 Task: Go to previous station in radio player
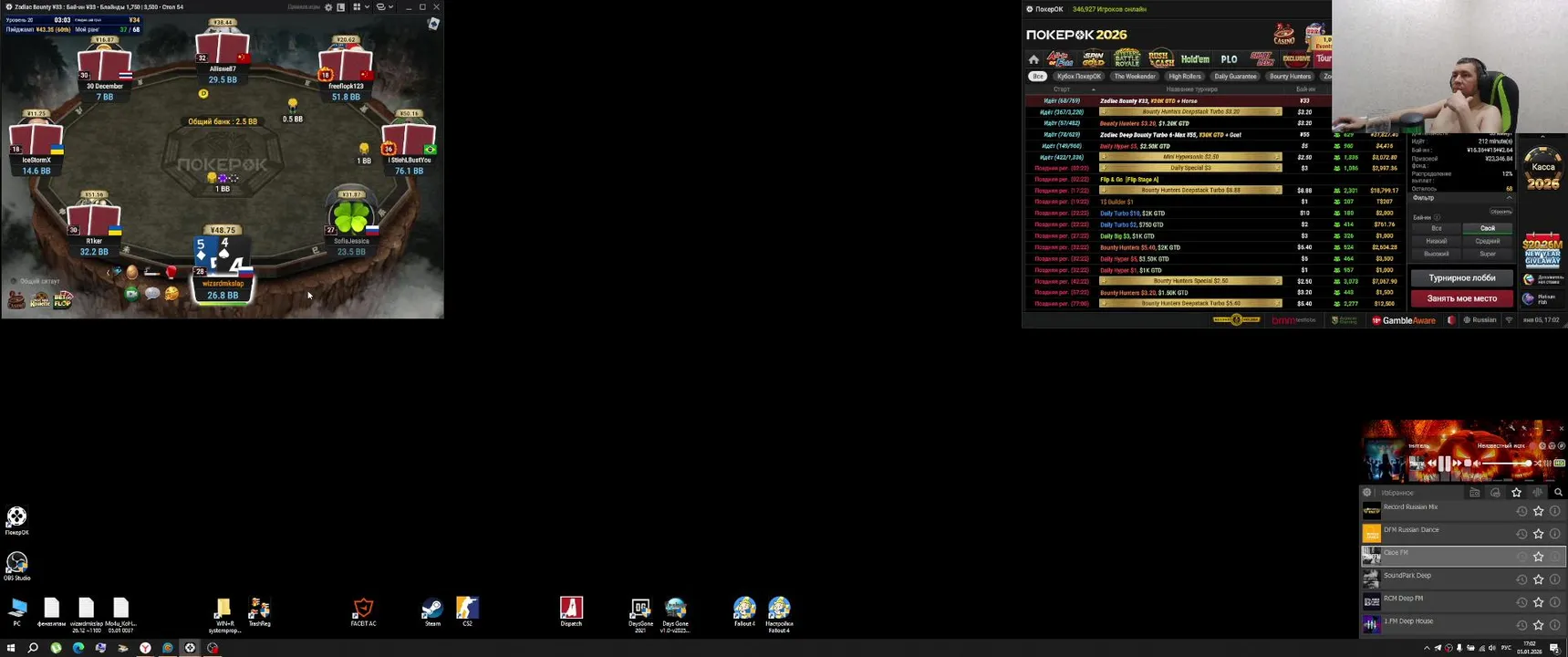[x=1432, y=464]
